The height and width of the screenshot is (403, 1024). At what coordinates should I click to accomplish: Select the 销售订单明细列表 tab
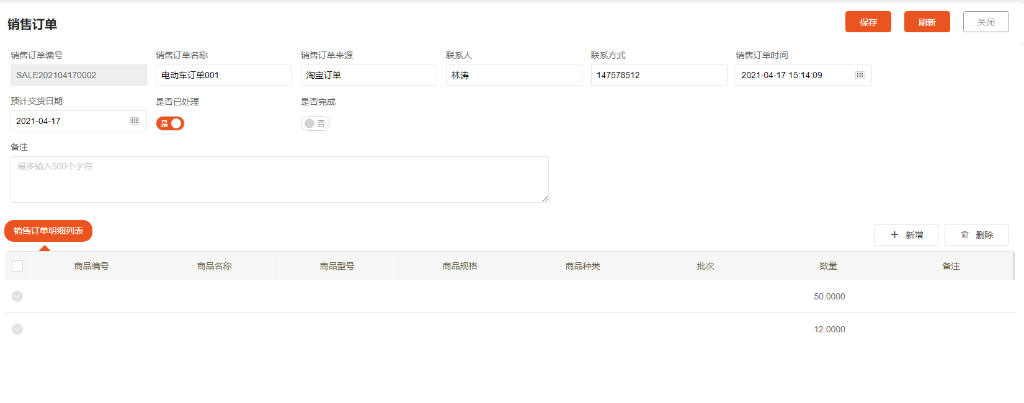49,231
